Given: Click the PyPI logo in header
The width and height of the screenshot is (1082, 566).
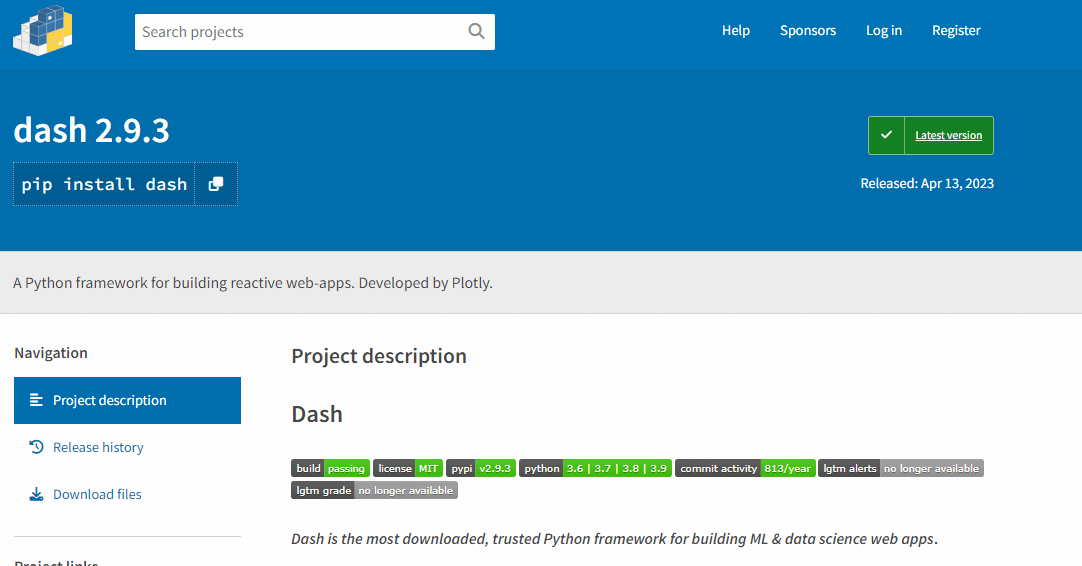Looking at the screenshot, I should pos(43,30).
